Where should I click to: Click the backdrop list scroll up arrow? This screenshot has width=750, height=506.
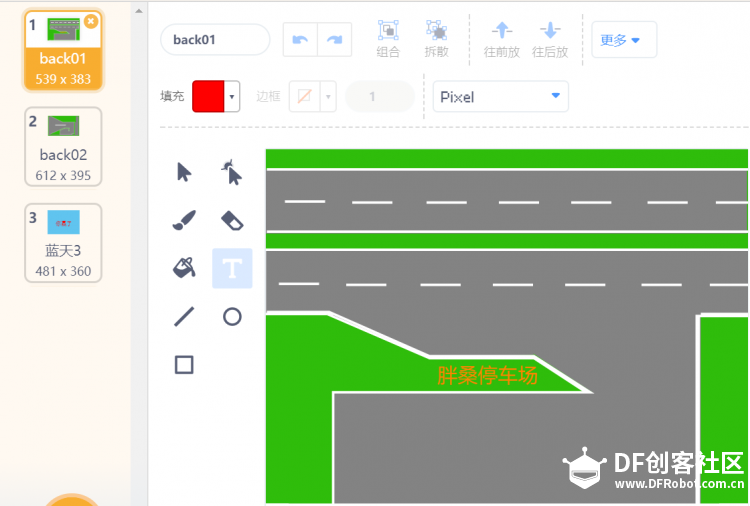[139, 11]
